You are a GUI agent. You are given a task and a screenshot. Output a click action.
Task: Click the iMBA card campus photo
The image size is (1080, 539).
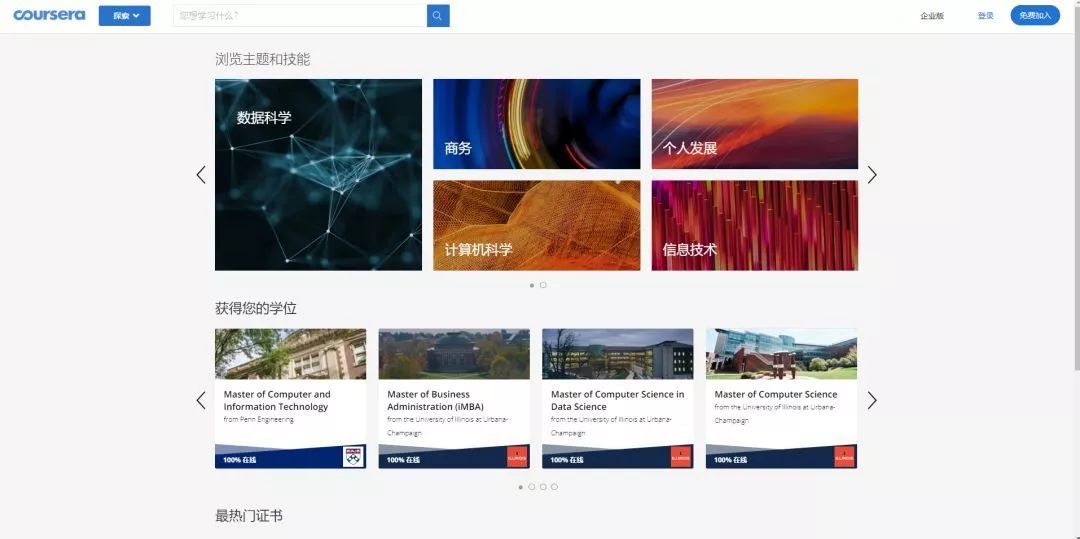pos(454,354)
